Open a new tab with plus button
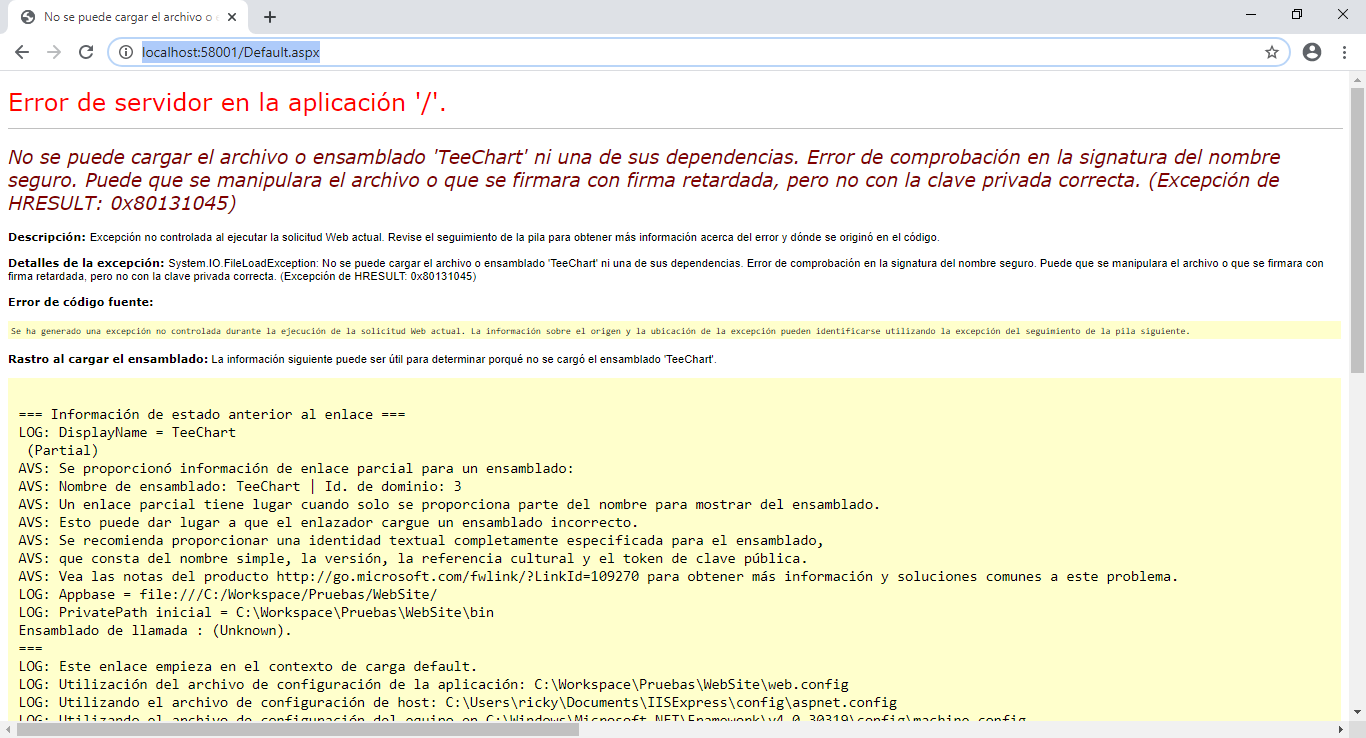Screen dimensions: 1366x738 270,17
